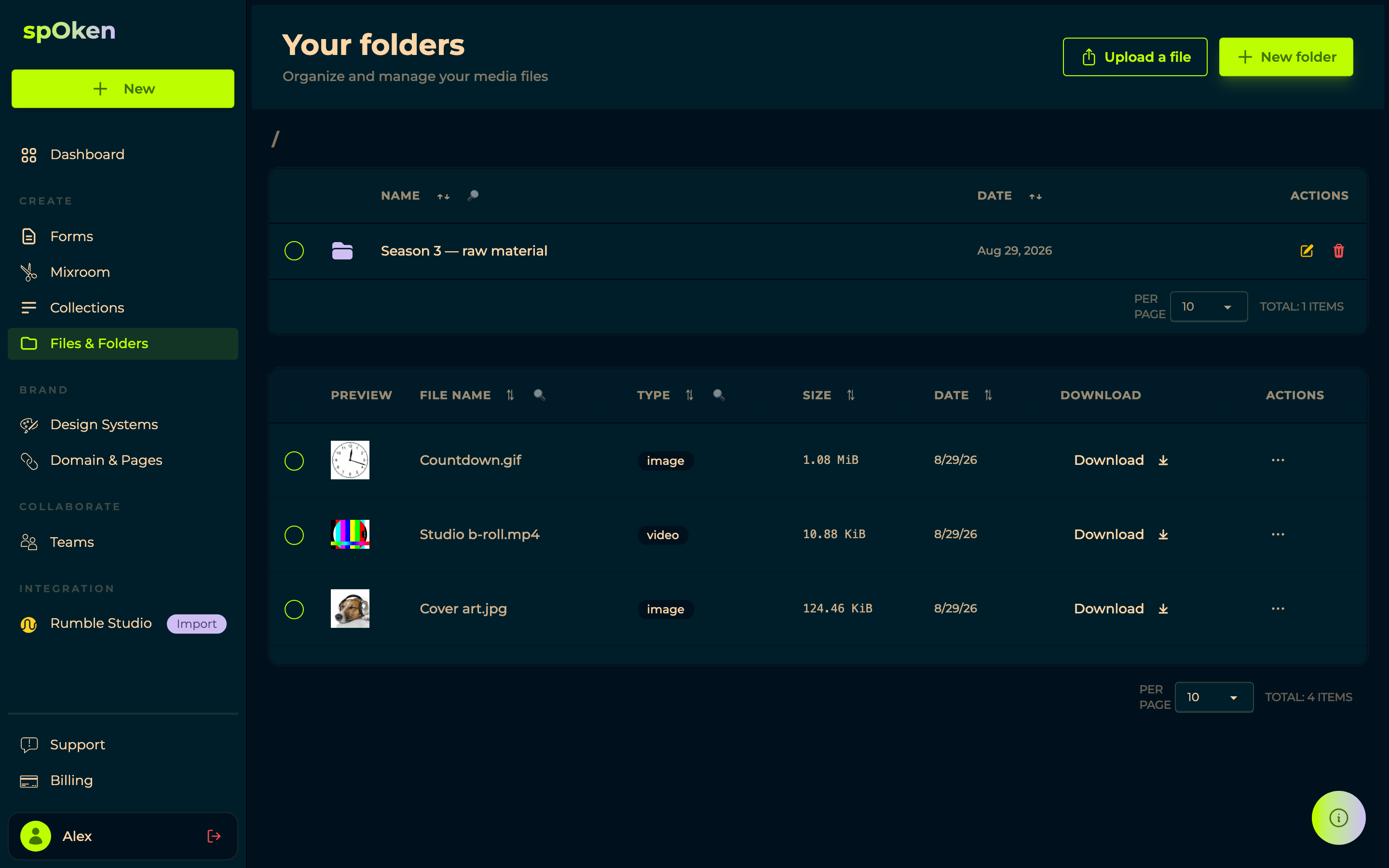Open actions menu for Studio b-roll.mp4
Viewport: 1389px width, 868px height.
(1278, 534)
